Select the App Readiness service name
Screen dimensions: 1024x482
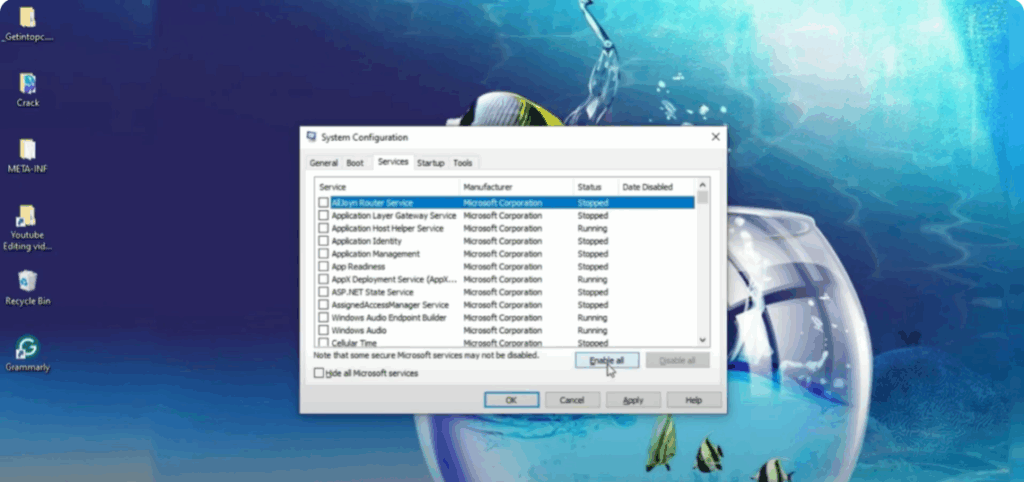[x=358, y=266]
